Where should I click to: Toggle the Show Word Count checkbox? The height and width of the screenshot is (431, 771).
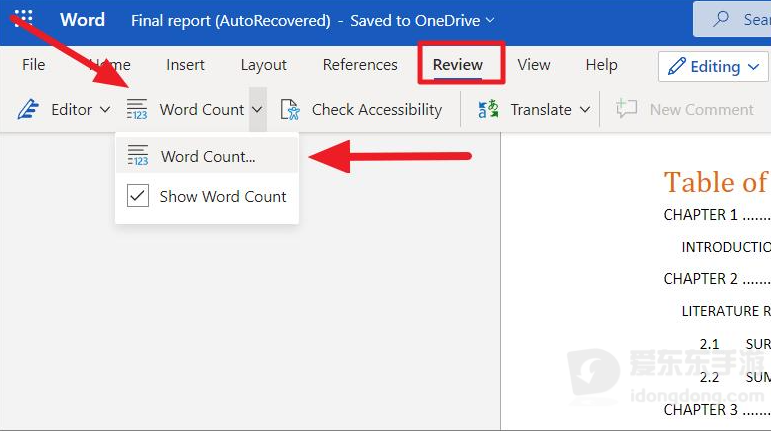138,195
